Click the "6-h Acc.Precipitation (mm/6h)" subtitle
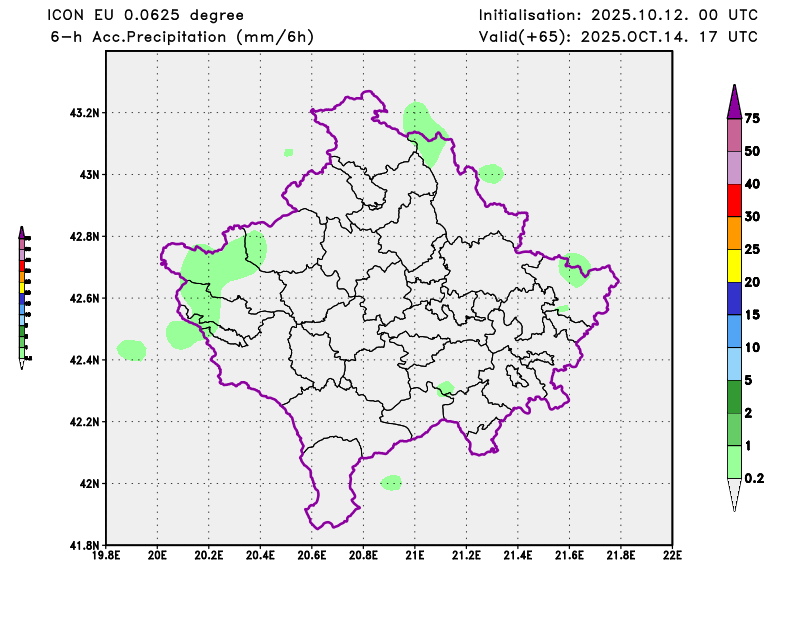800x618 pixels. coord(182,37)
